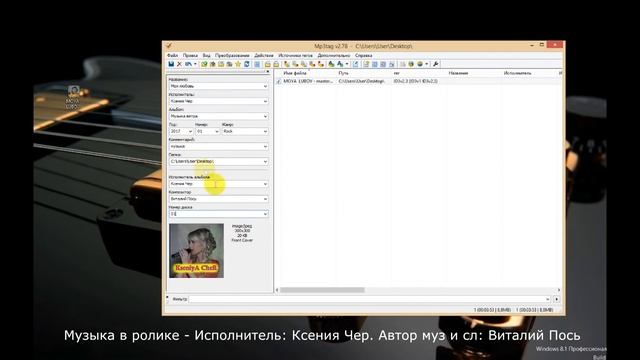Open the Правка menu

[x=190, y=55]
